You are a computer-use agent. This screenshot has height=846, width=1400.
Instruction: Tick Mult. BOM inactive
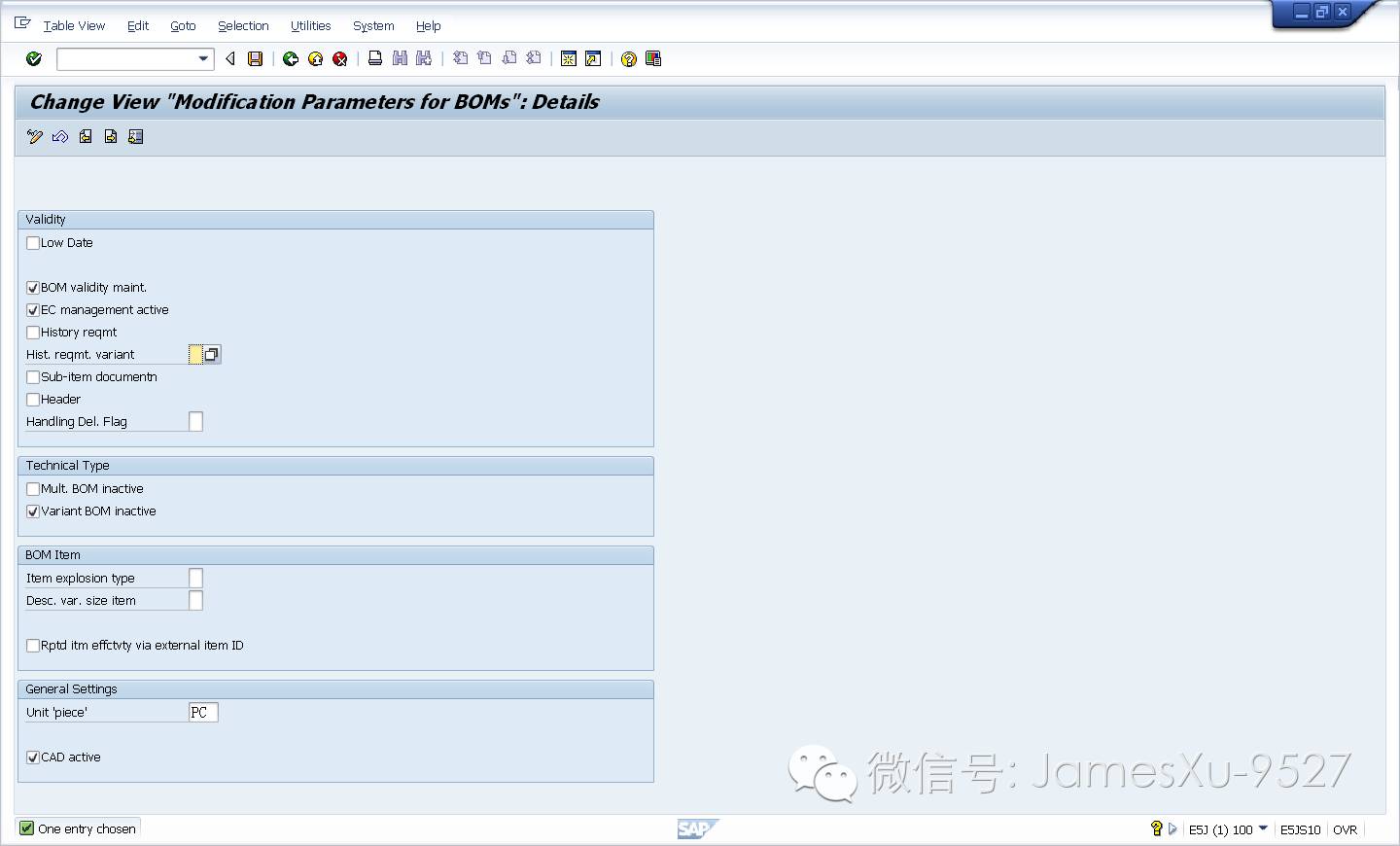click(x=33, y=489)
